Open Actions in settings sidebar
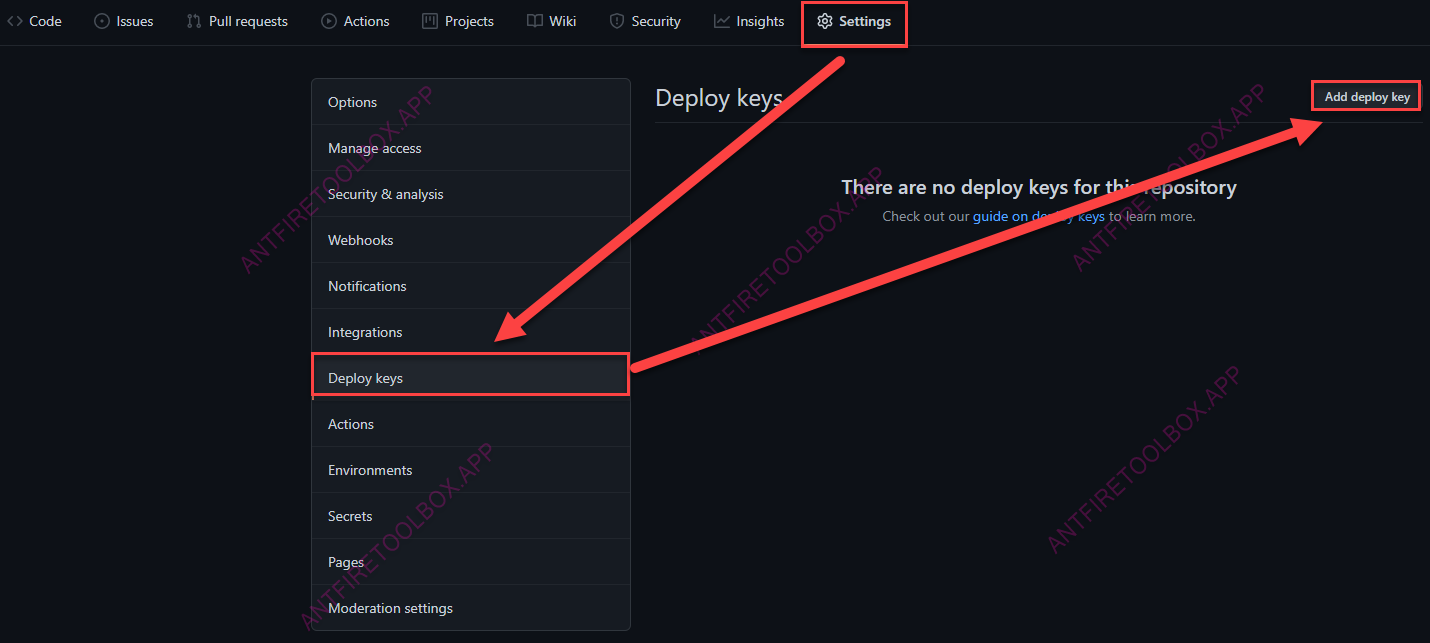Viewport: 1430px width, 643px height. [x=471, y=424]
